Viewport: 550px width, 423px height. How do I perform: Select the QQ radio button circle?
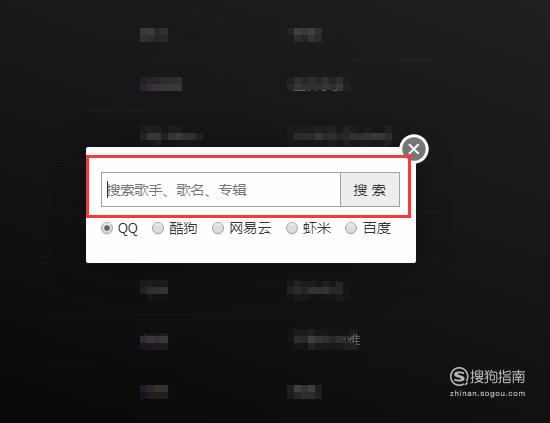pos(107,228)
